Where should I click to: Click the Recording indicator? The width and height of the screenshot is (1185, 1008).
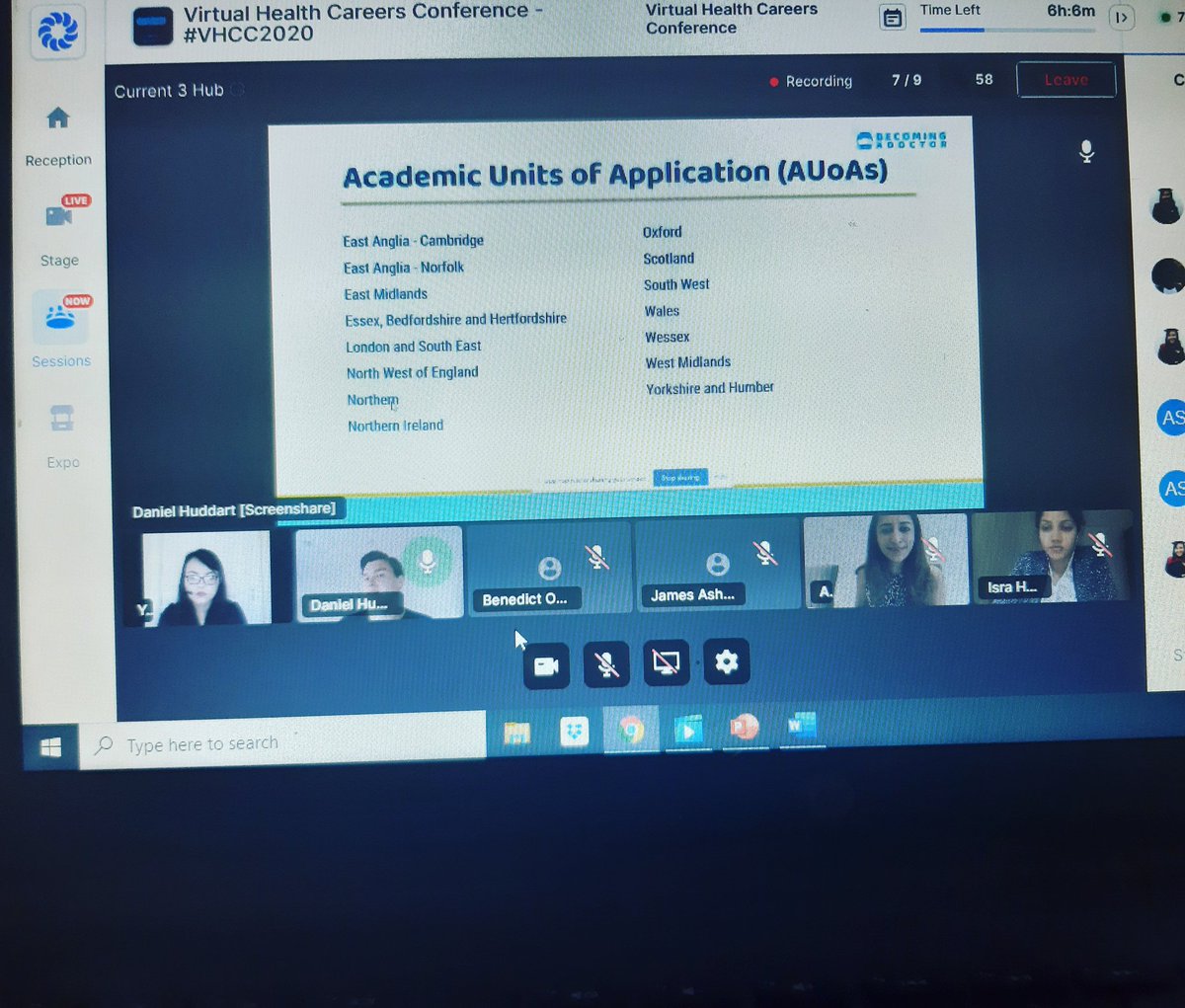tap(811, 81)
